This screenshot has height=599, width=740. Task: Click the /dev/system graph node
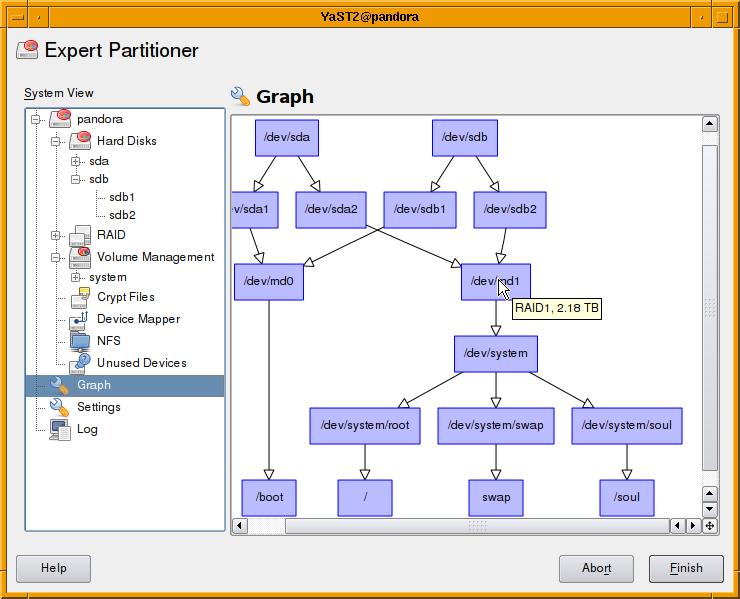496,354
